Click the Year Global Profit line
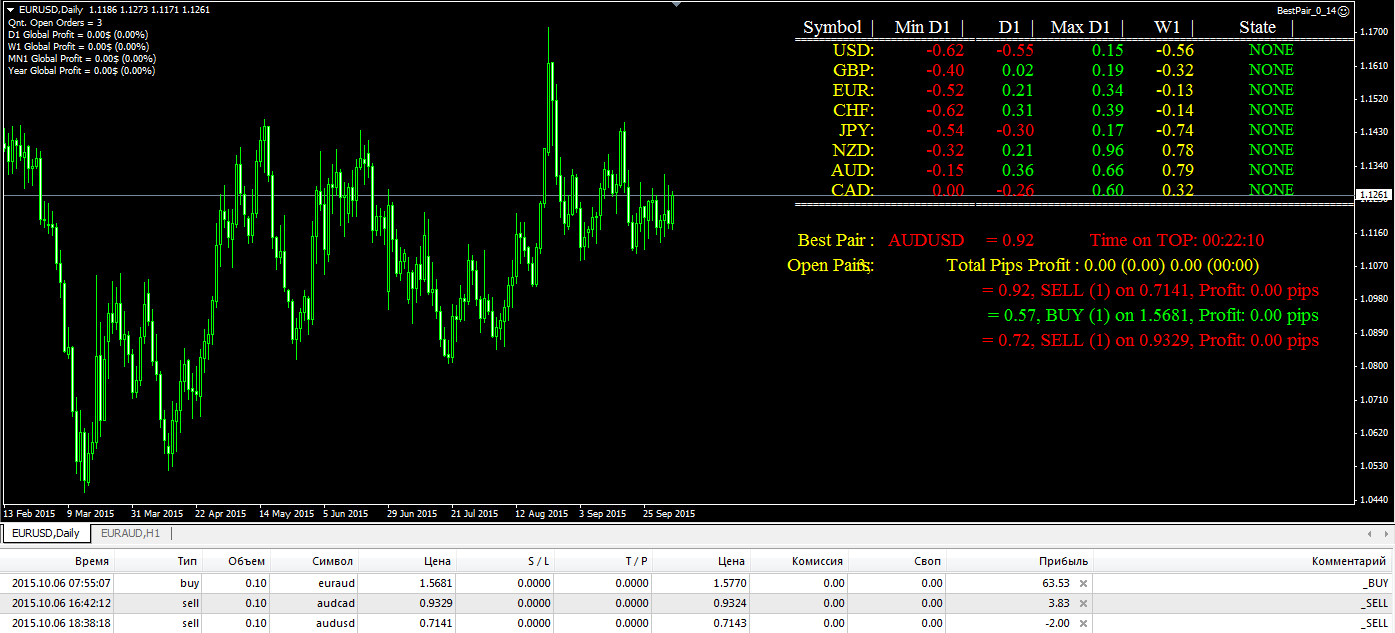Image resolution: width=1395 pixels, height=633 pixels. click(x=81, y=71)
